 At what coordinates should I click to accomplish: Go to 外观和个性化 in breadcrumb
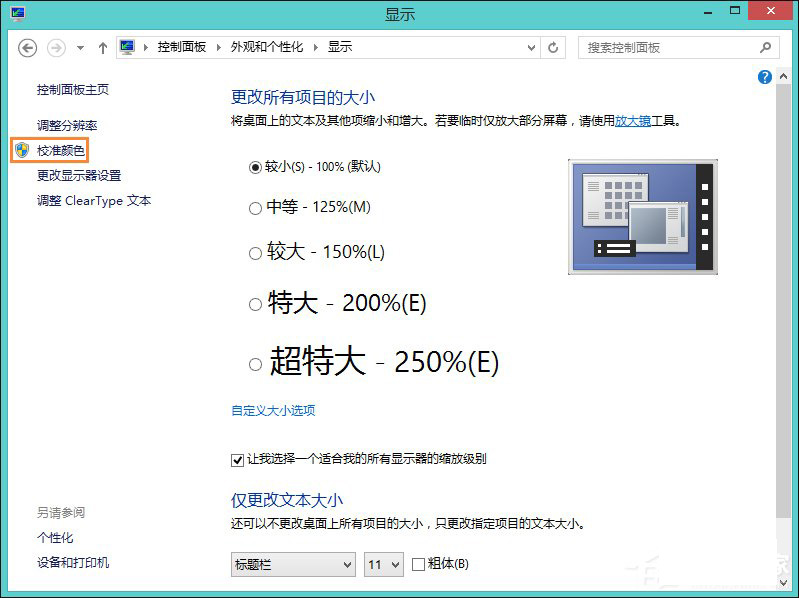point(266,47)
